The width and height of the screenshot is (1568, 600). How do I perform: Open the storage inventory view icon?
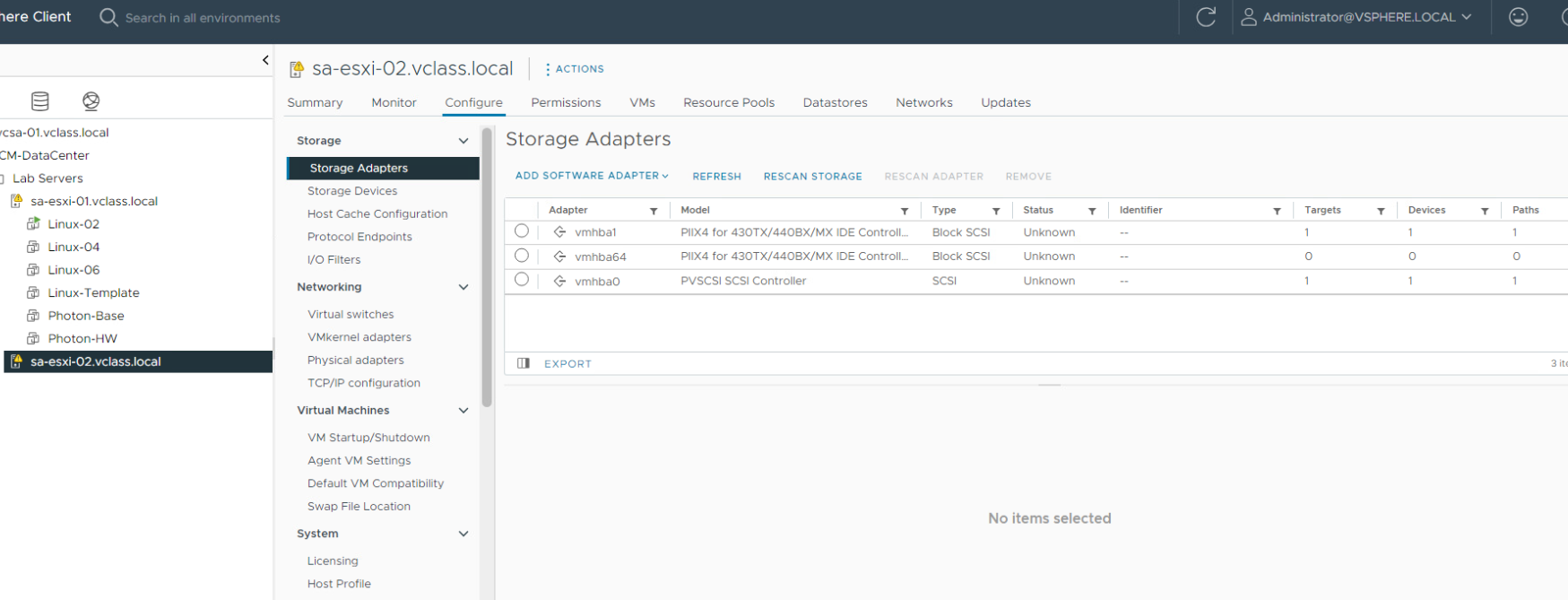40,100
